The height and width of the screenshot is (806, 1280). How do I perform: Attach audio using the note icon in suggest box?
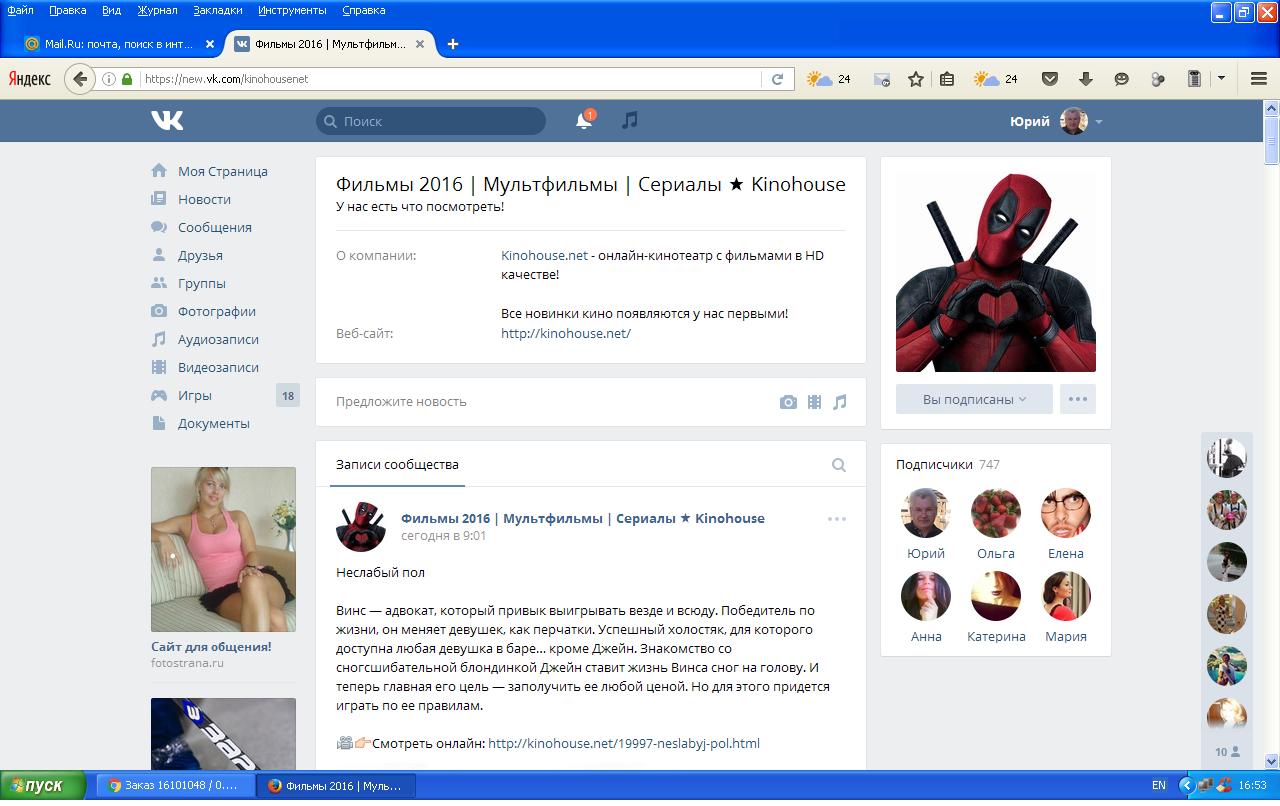tap(840, 402)
